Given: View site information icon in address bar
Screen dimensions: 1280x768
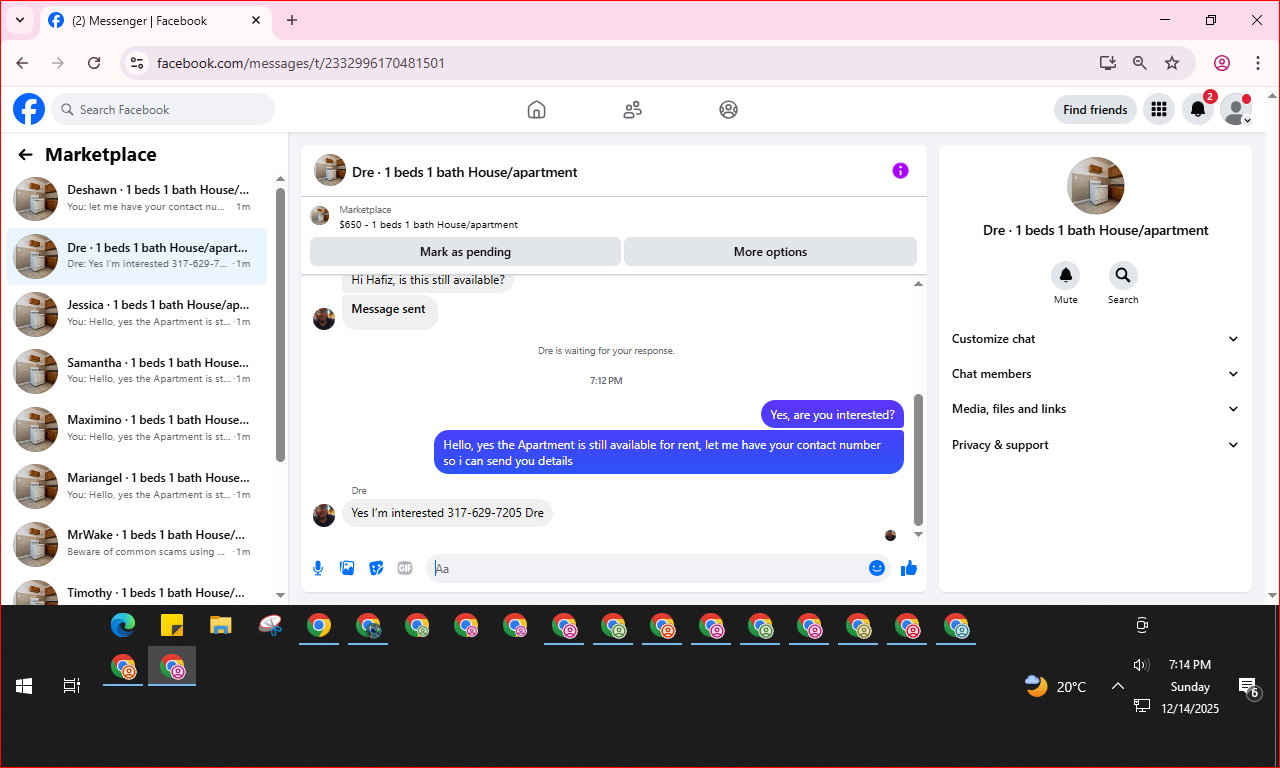Looking at the screenshot, I should tap(138, 63).
